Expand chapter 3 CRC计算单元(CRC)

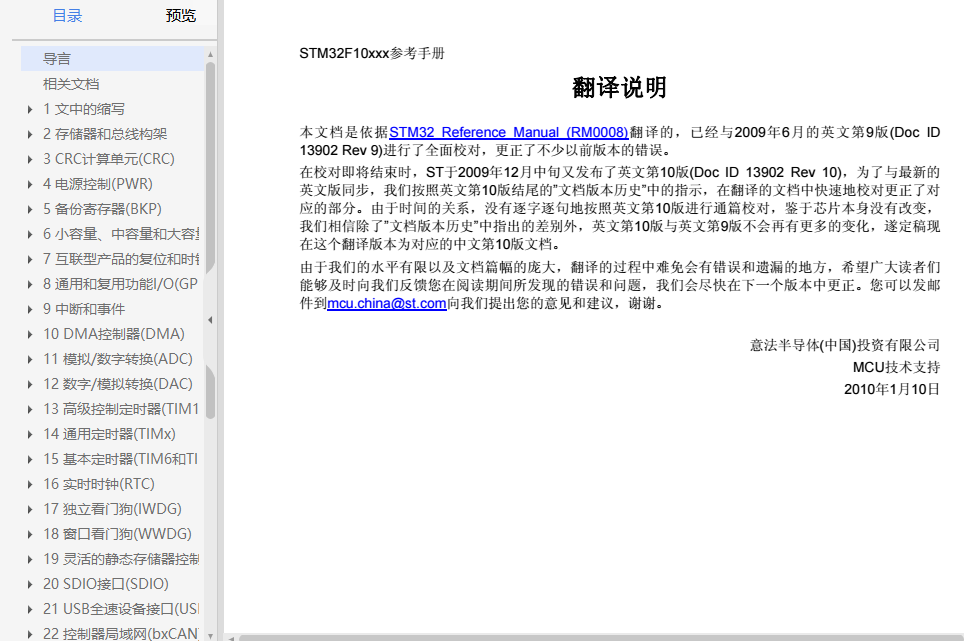[30, 159]
